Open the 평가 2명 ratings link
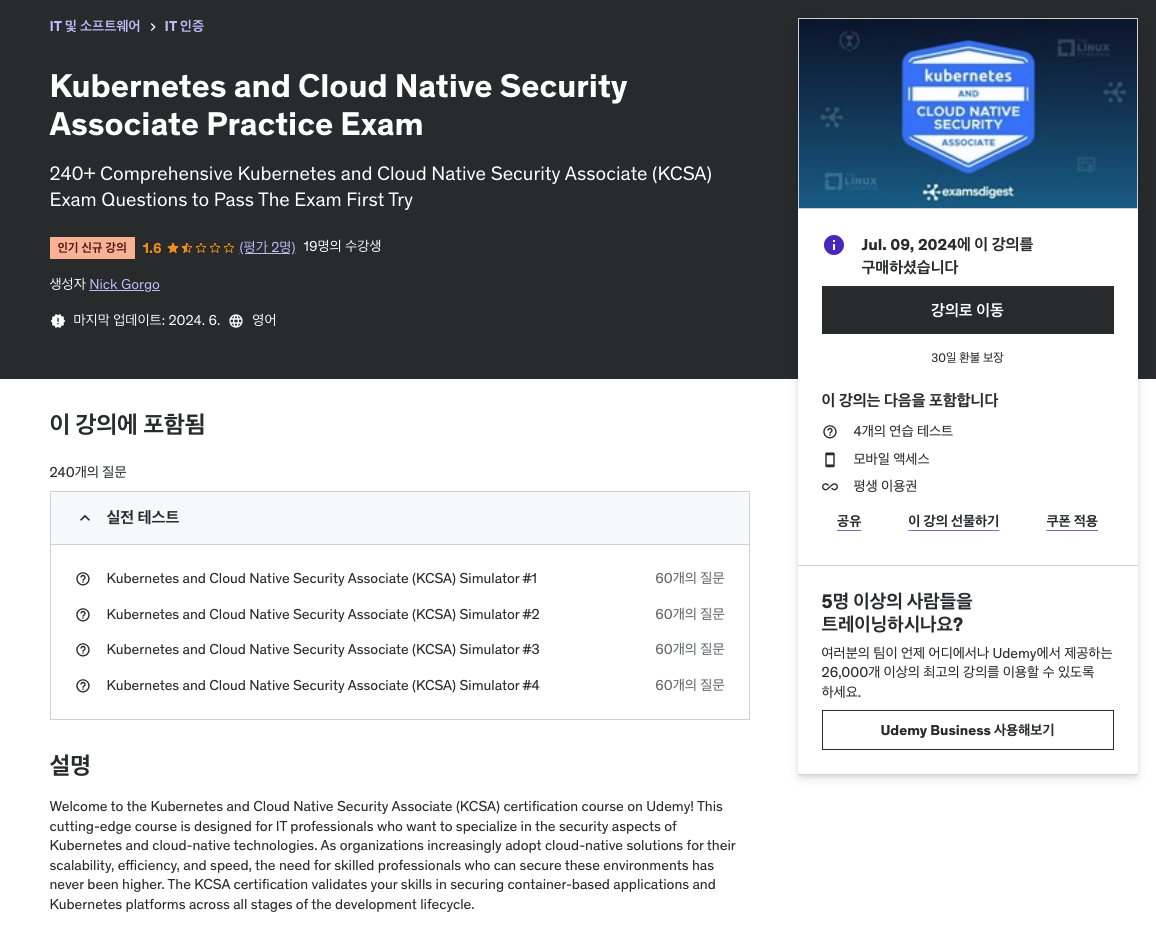Viewport: 1156px width, 926px height. (x=267, y=247)
